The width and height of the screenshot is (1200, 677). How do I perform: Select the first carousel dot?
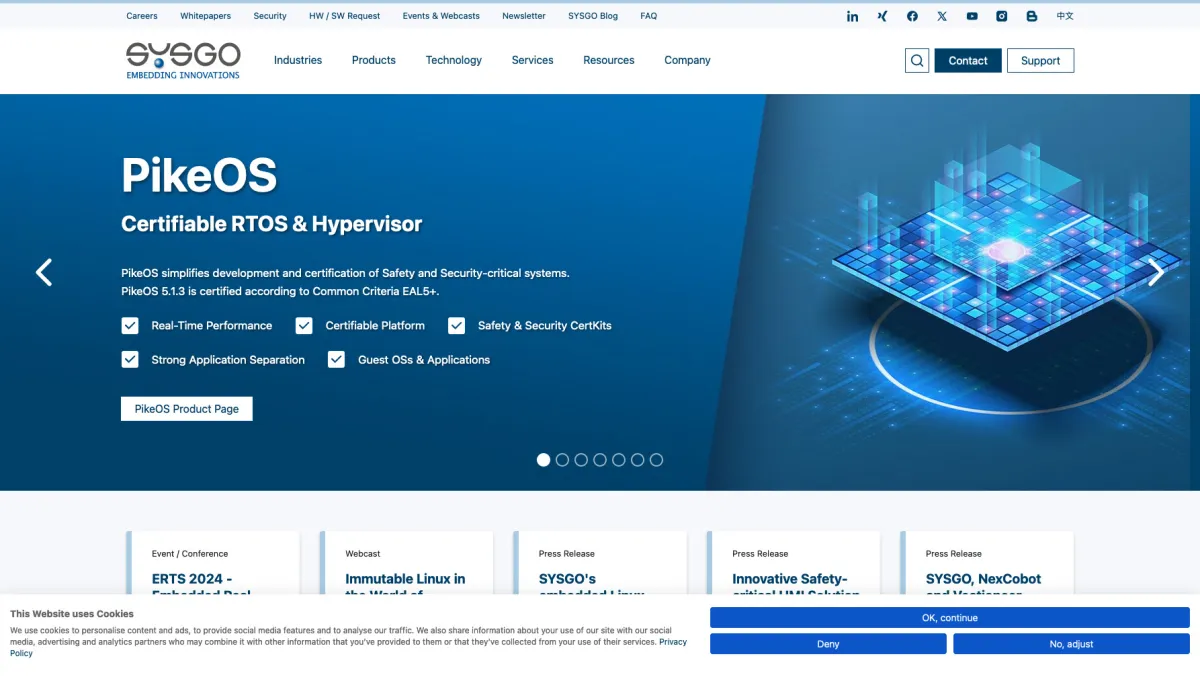pyautogui.click(x=543, y=460)
